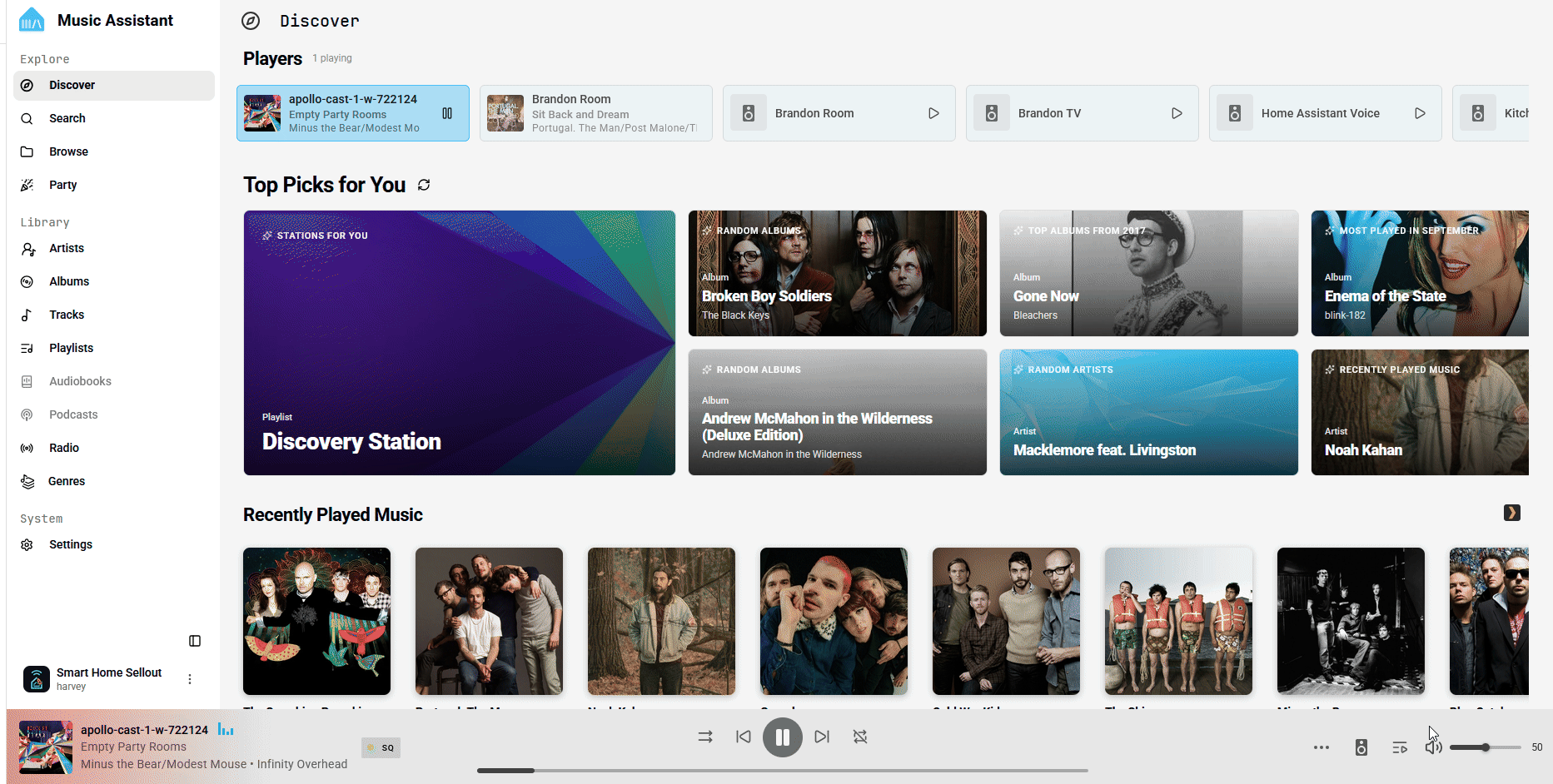Open the first Recently Played artist thumbnail
Screen dimensions: 1553x784
316,621
